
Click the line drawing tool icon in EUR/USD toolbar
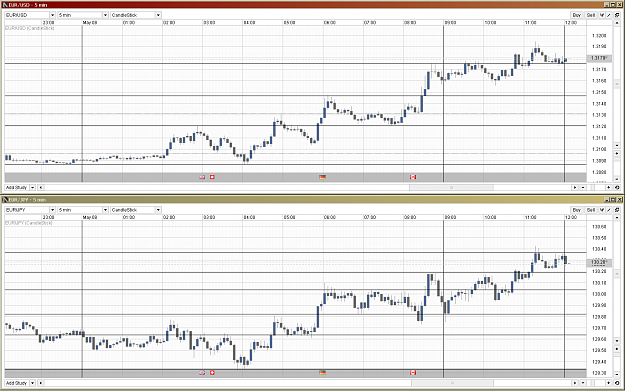pyautogui.click(x=609, y=15)
